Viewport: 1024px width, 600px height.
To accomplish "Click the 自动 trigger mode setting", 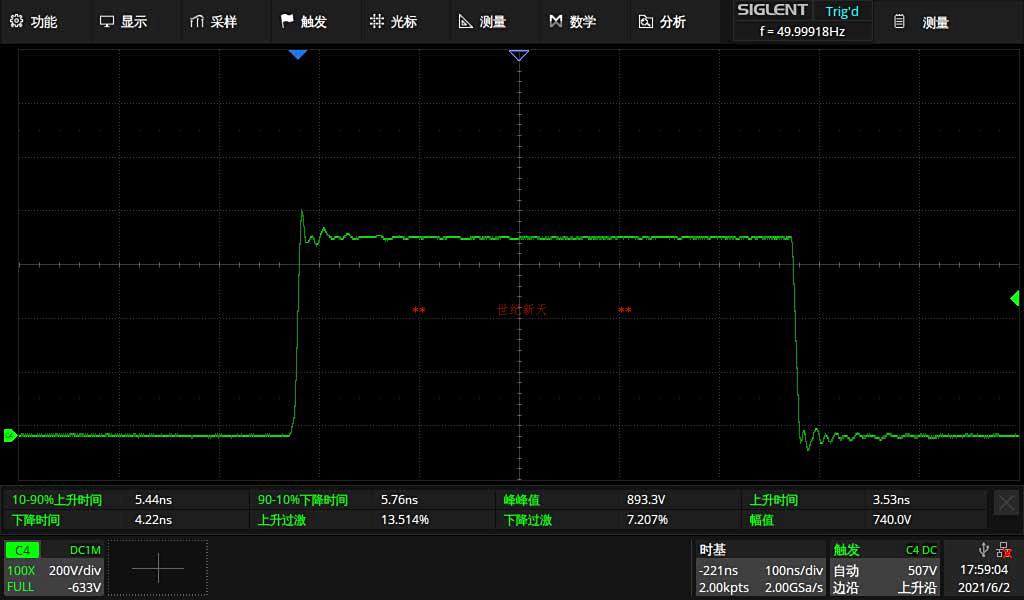I will pos(846,571).
